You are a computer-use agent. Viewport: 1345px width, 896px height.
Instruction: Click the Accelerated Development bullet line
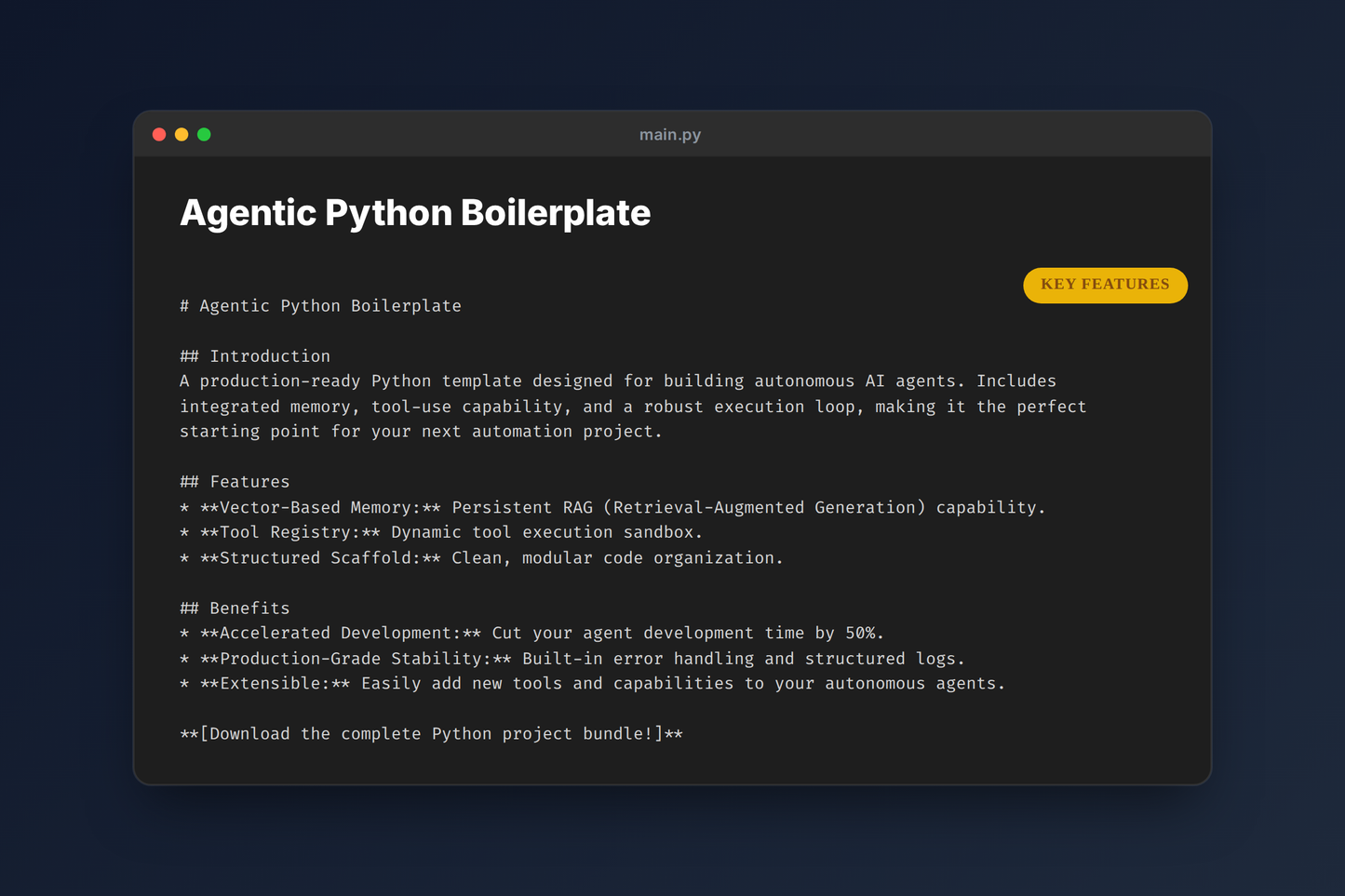point(531,634)
